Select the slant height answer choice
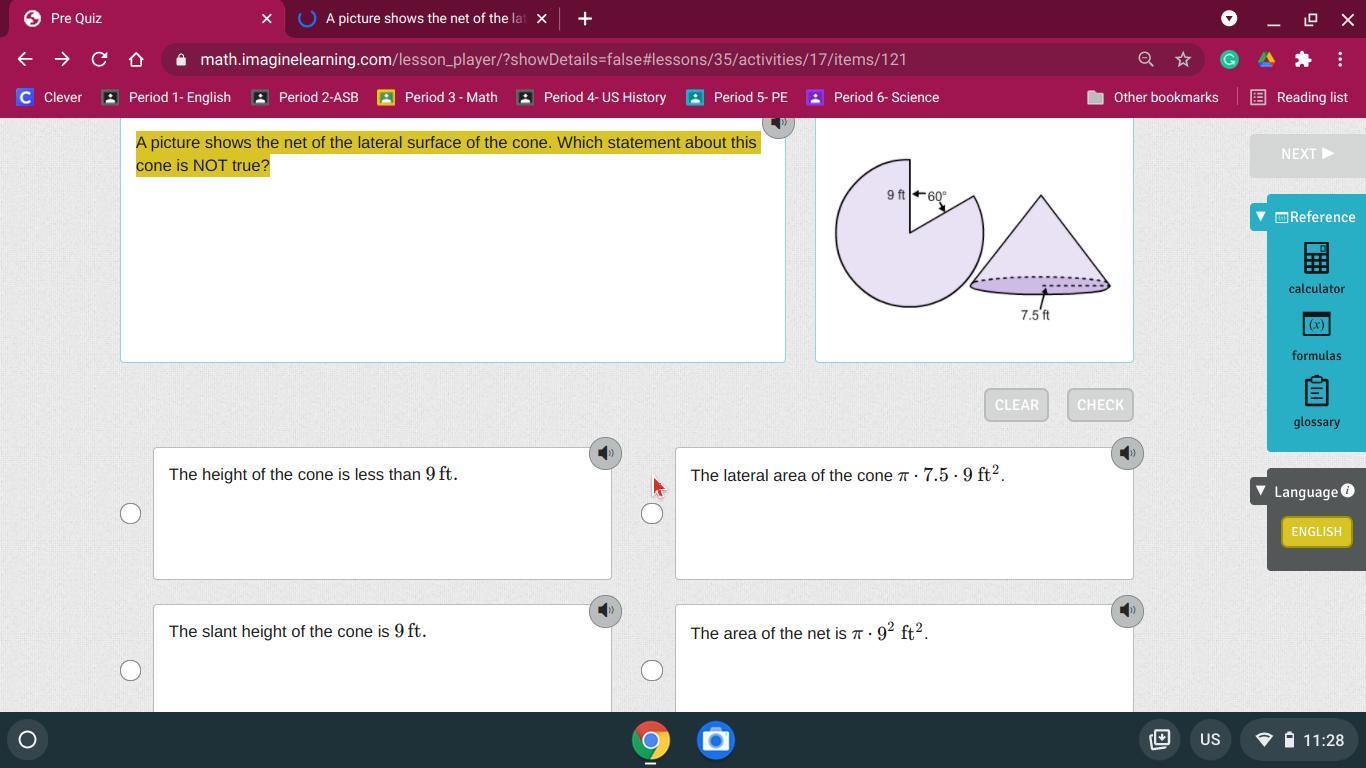 pyautogui.click(x=130, y=670)
